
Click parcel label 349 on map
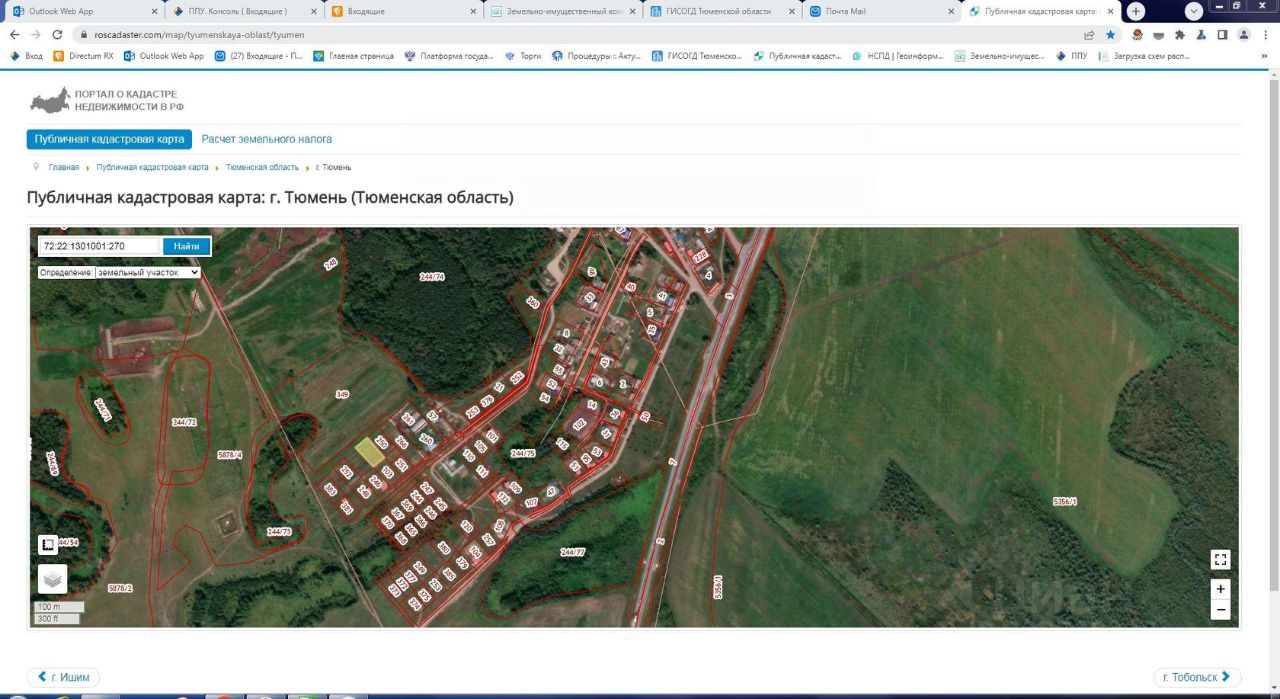coord(342,395)
